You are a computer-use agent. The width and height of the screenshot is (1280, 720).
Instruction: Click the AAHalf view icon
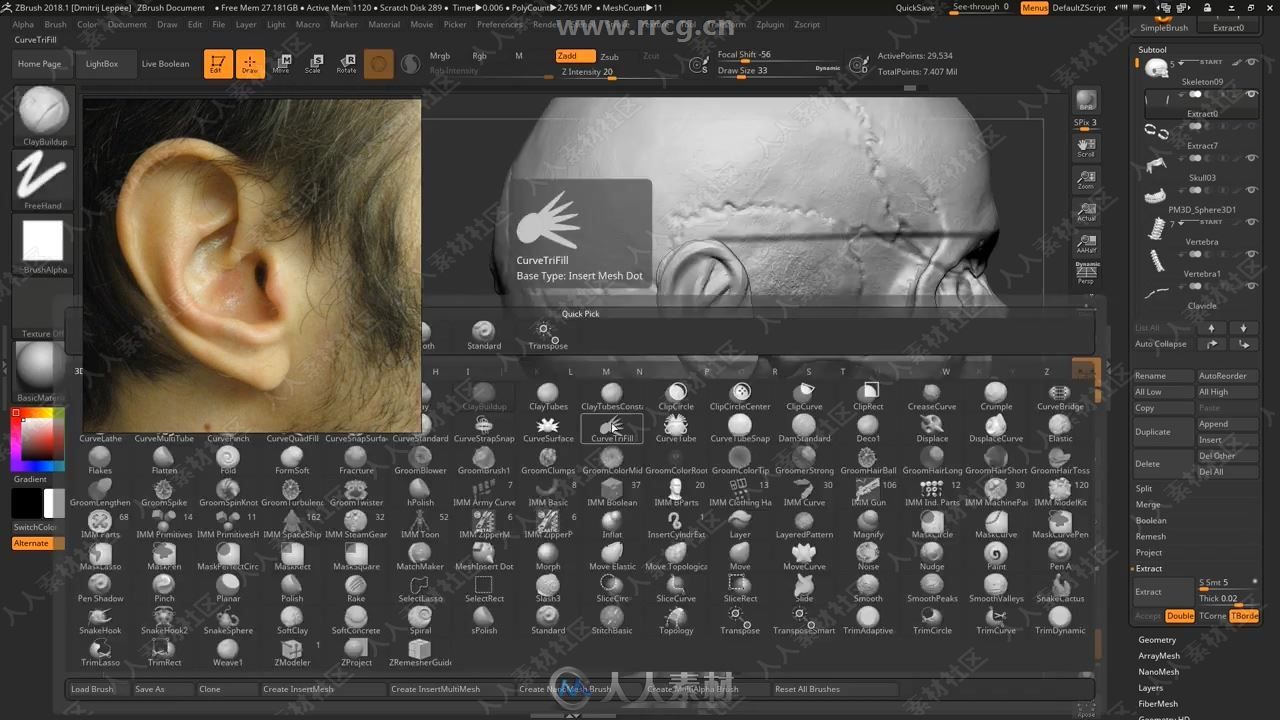(x=1086, y=242)
